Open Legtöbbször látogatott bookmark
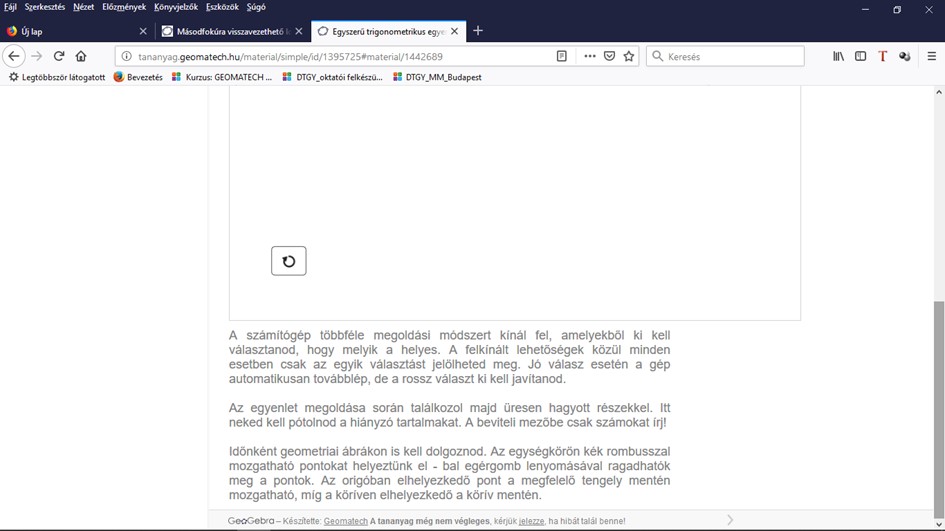 57,77
